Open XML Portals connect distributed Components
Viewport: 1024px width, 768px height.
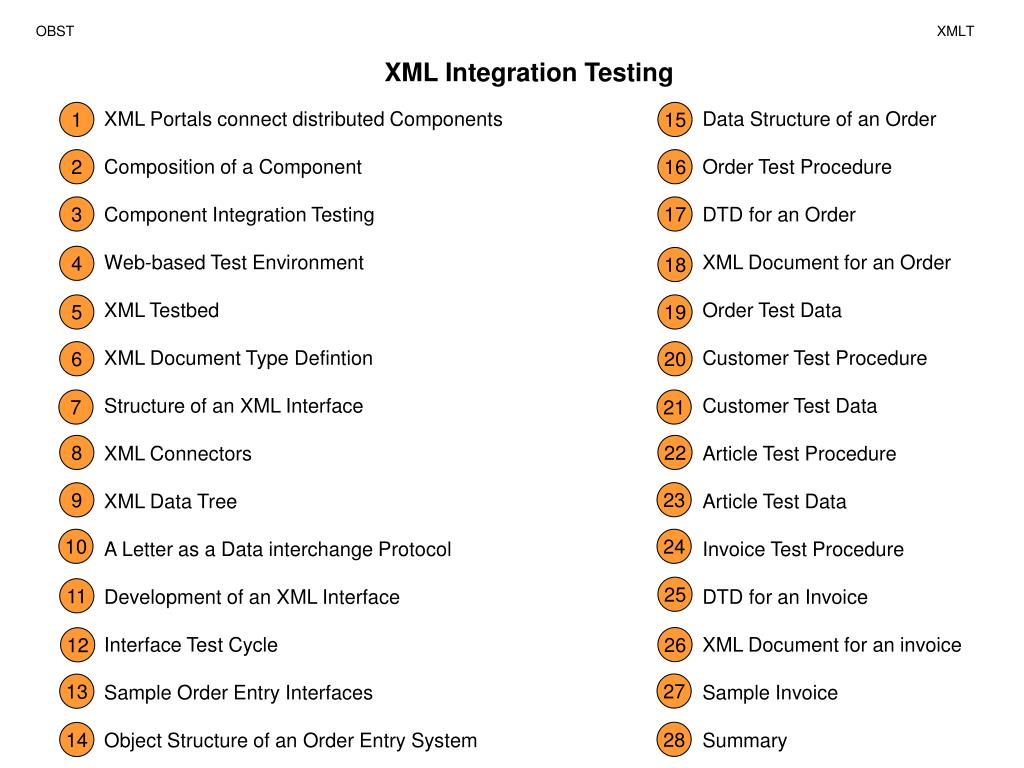(x=303, y=120)
